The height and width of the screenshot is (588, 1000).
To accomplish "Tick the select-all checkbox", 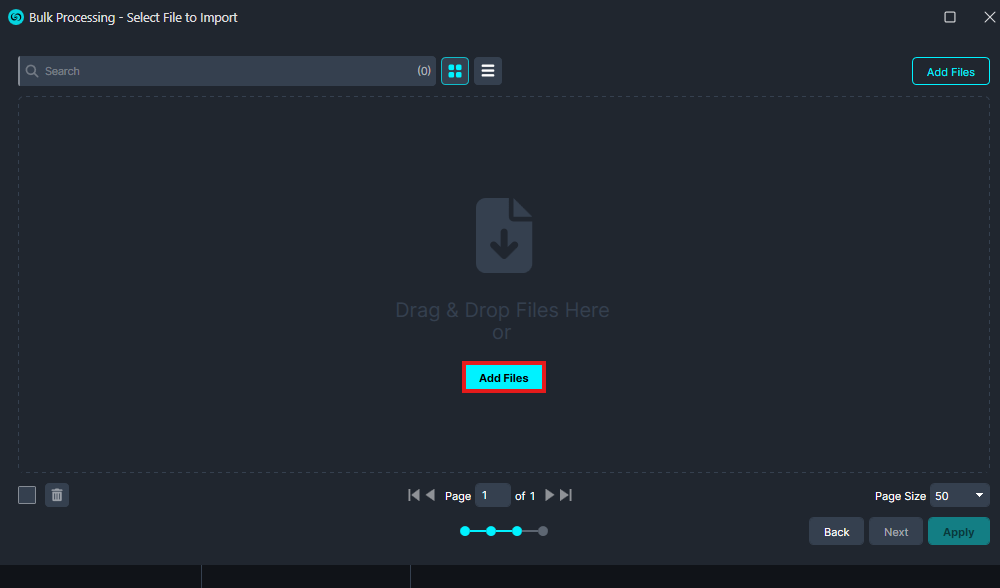I will point(27,495).
